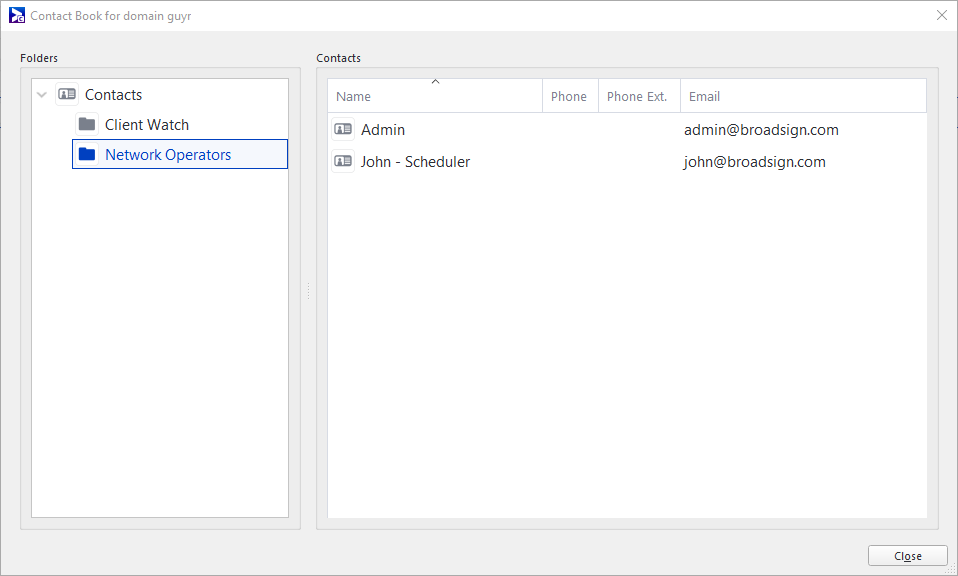Collapse the Contacts tree node
This screenshot has width=958, height=576.
42,95
